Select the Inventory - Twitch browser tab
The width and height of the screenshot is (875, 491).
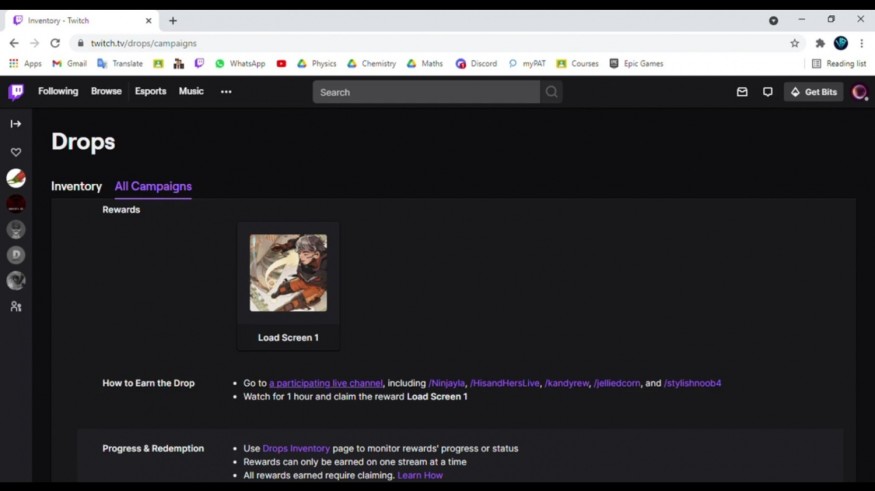tap(82, 21)
